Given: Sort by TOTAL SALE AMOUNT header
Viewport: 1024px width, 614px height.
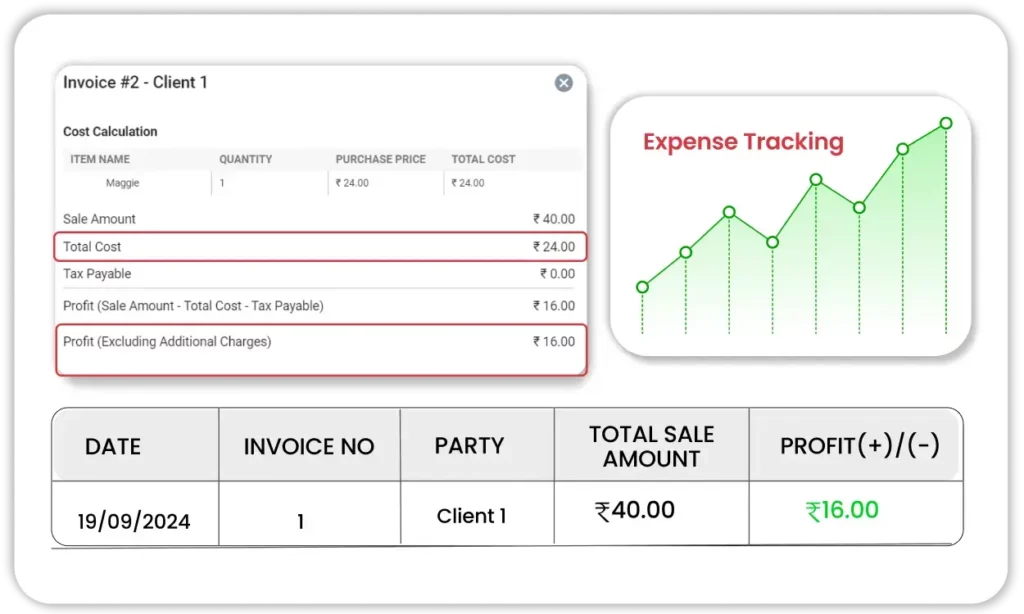Looking at the screenshot, I should point(651,446).
